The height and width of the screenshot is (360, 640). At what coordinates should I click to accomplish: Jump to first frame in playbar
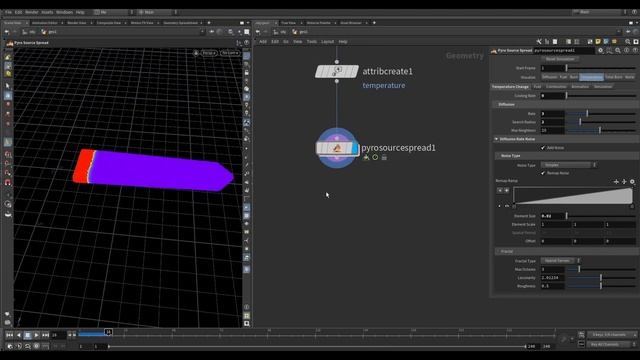click(9, 335)
